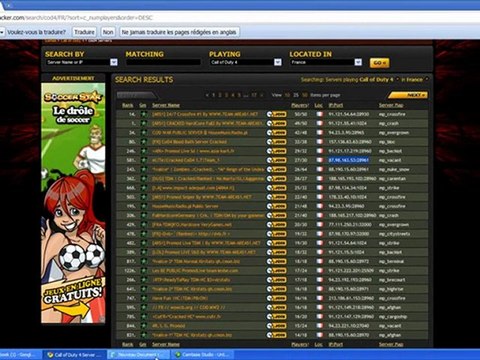The image size is (480, 360).
Task: Open the rank 14 server name link
Action: tap(205, 114)
